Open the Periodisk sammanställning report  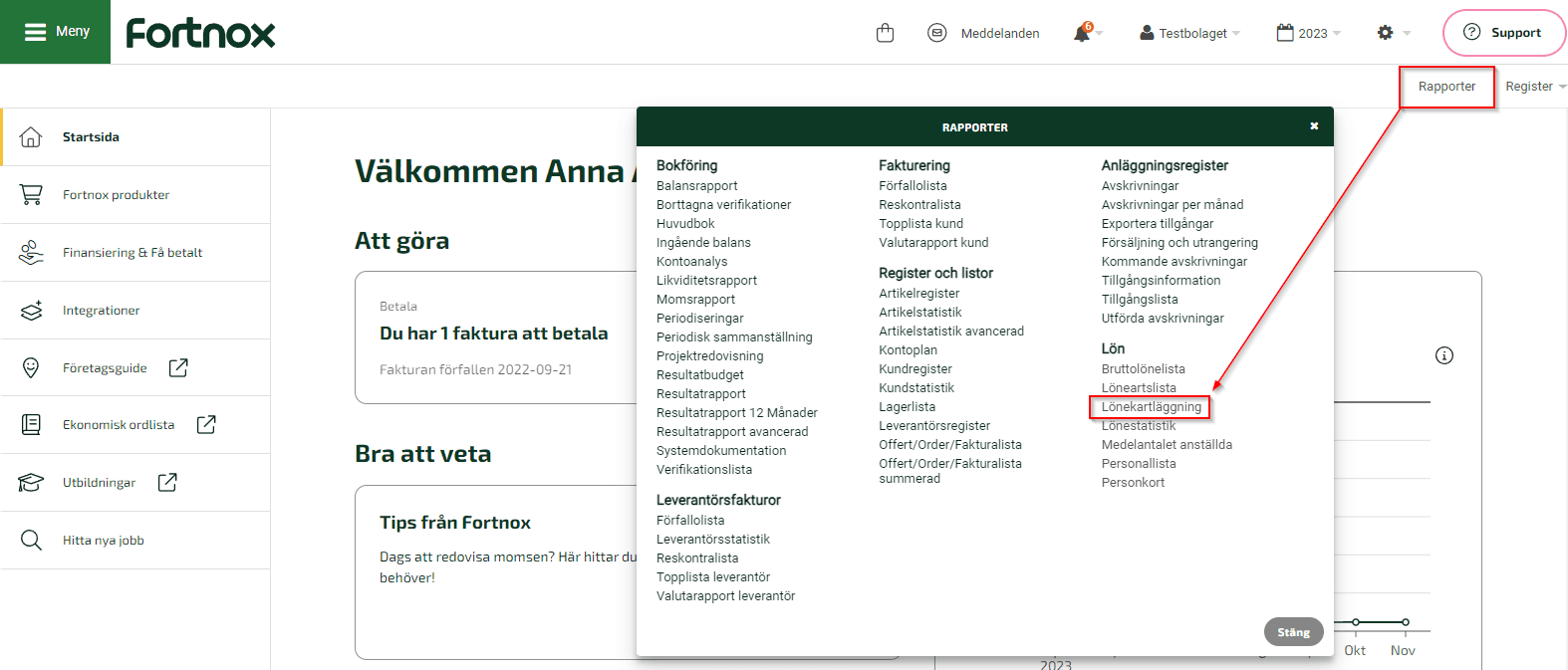pyautogui.click(x=734, y=336)
